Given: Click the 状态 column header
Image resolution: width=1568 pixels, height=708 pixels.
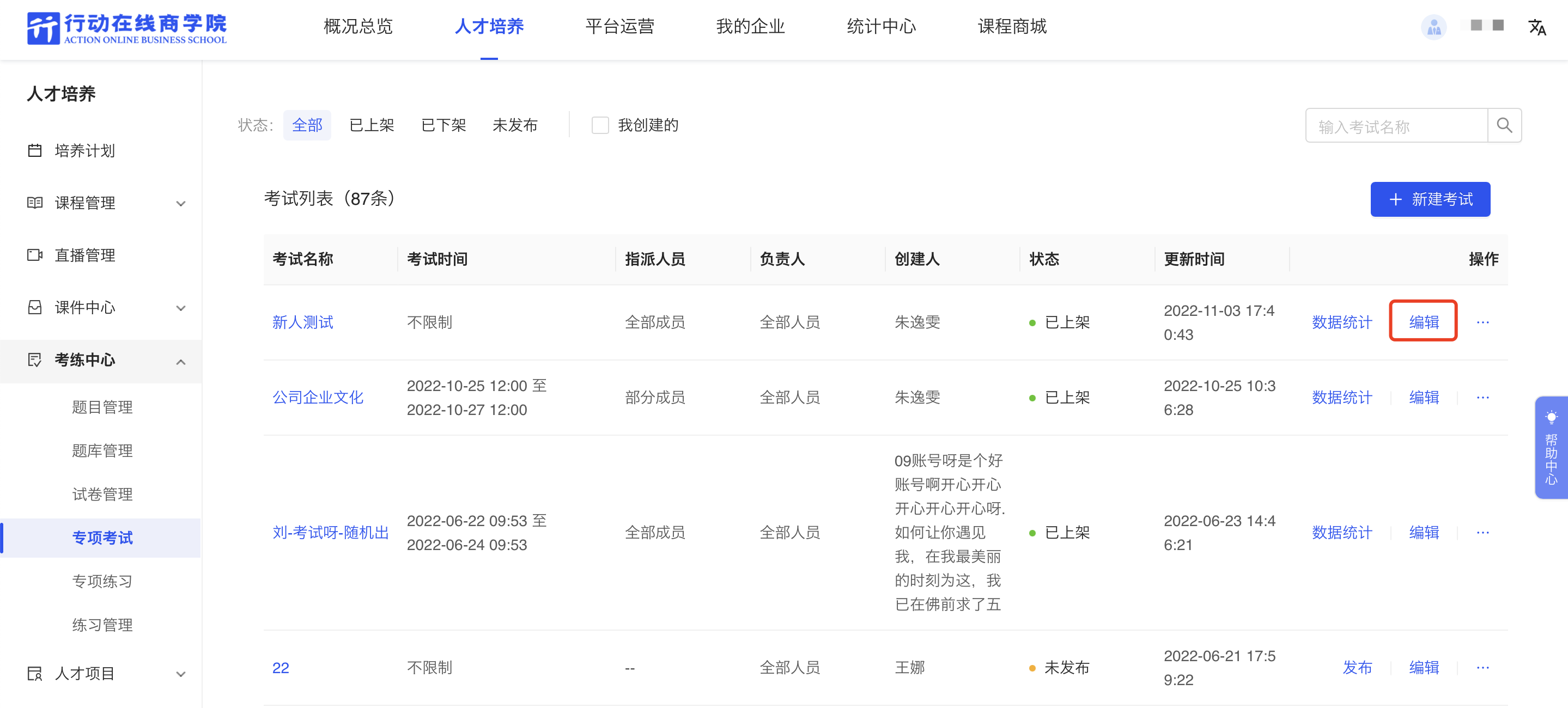Looking at the screenshot, I should [x=1044, y=259].
